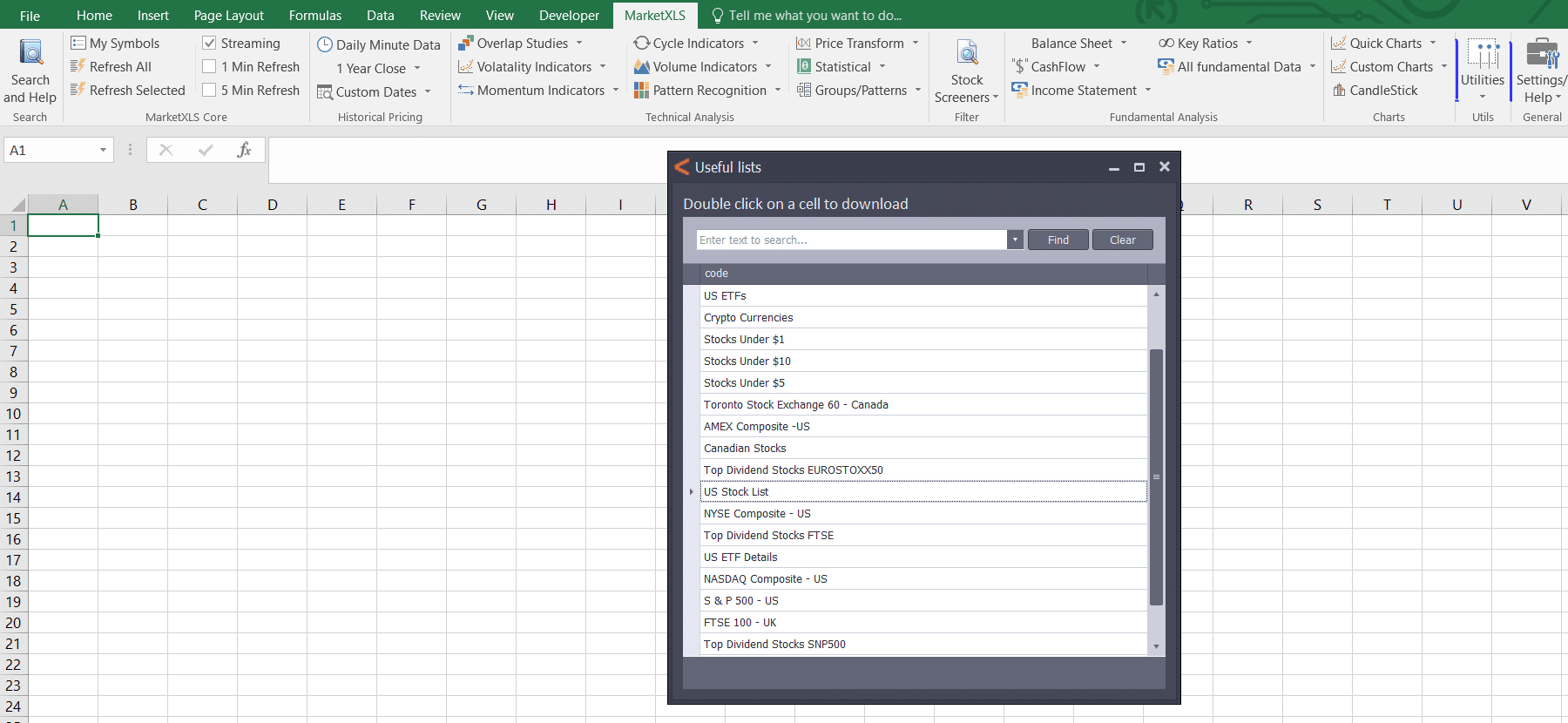The height and width of the screenshot is (723, 1568).
Task: Expand Statistical dropdown arrow
Action: pos(882,66)
